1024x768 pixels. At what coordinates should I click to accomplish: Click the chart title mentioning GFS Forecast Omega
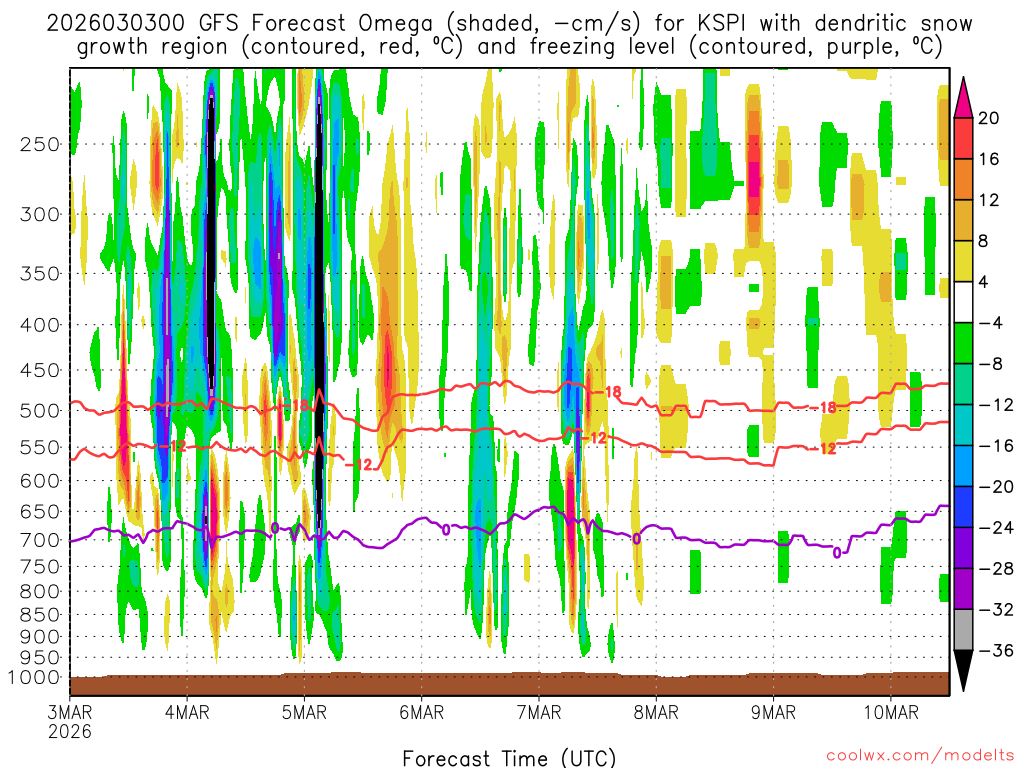pos(509,34)
